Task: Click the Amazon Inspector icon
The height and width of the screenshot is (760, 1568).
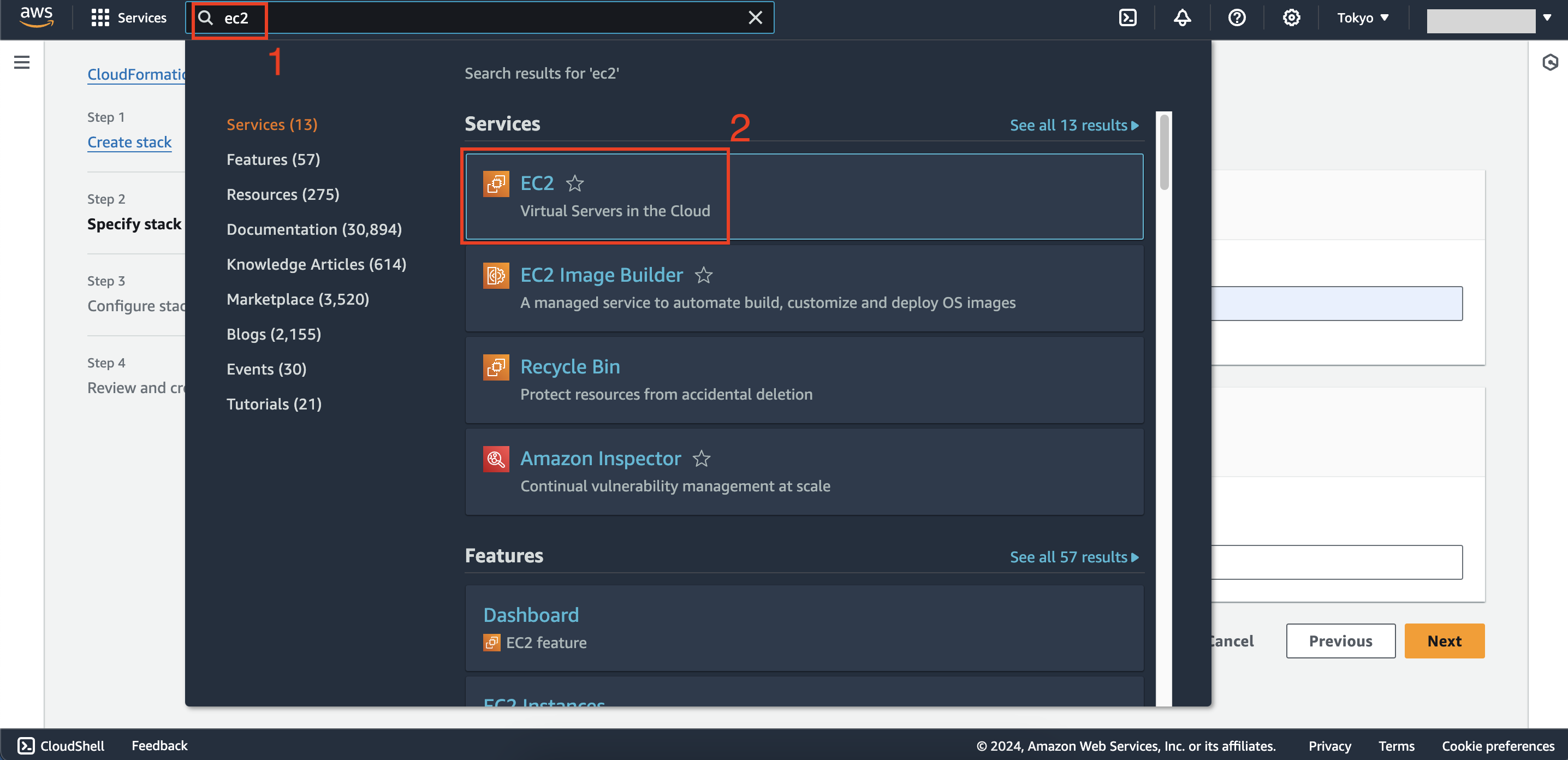Action: 496,459
